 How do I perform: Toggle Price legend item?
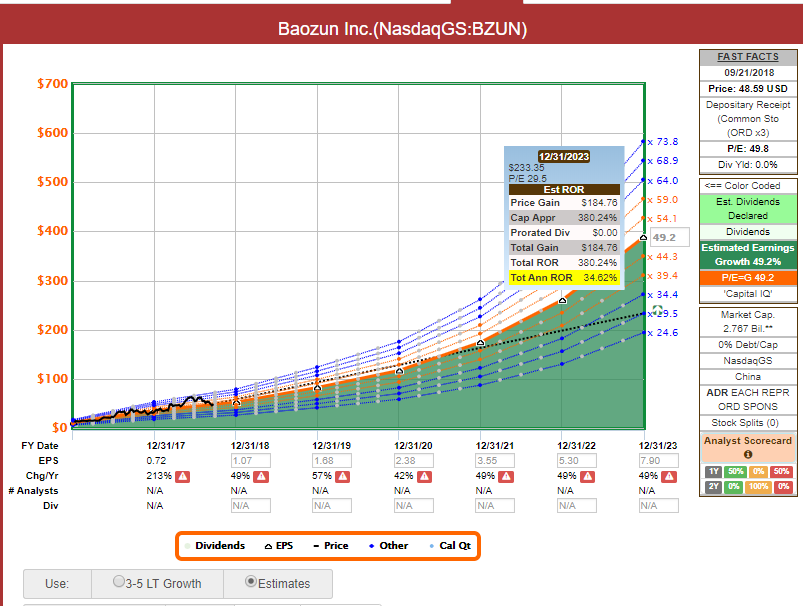(331, 546)
